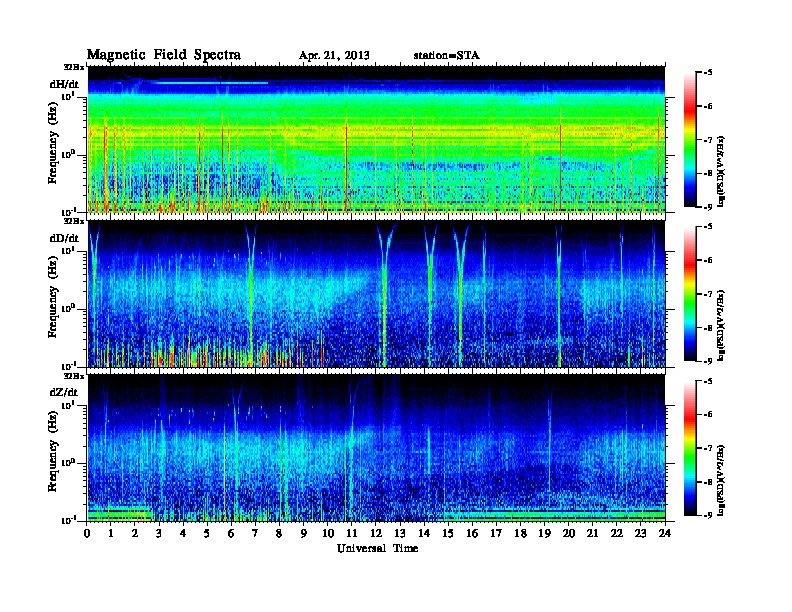
Task: Click the hour 6 tick label
Action: pos(232,533)
